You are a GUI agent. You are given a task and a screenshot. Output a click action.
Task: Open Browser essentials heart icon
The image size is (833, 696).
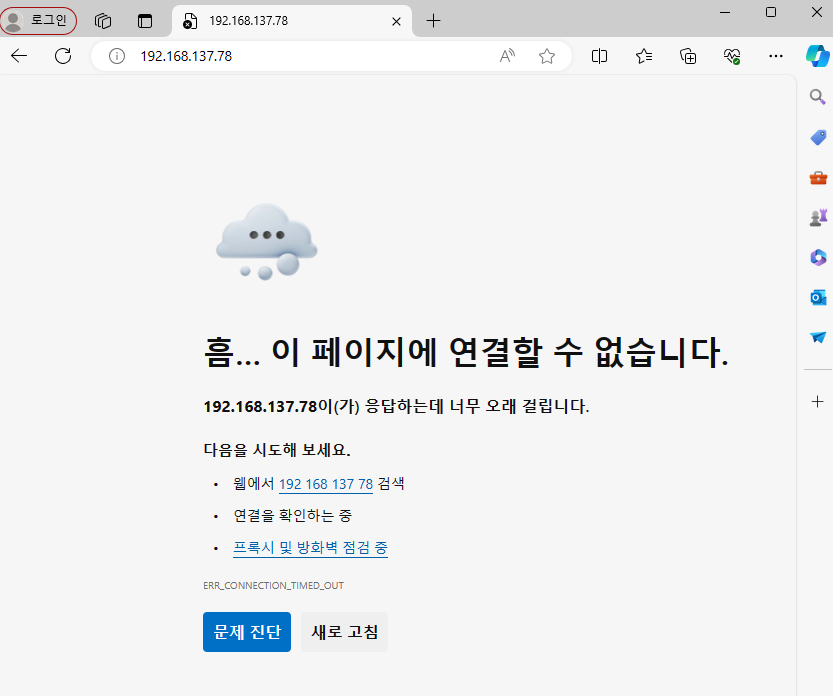click(x=732, y=56)
